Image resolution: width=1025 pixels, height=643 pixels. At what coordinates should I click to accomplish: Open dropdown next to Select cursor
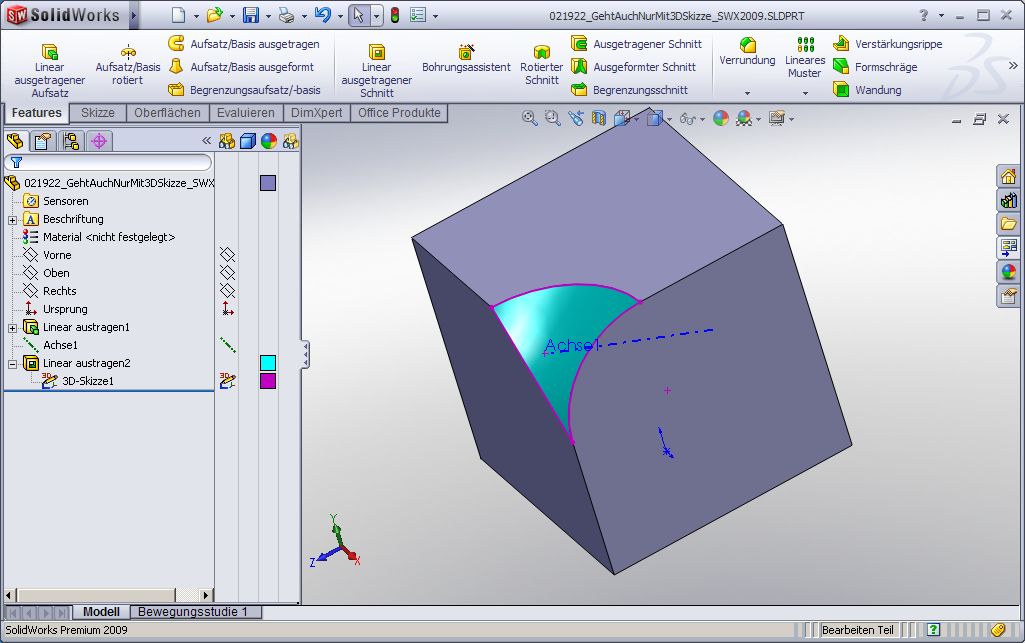(377, 16)
